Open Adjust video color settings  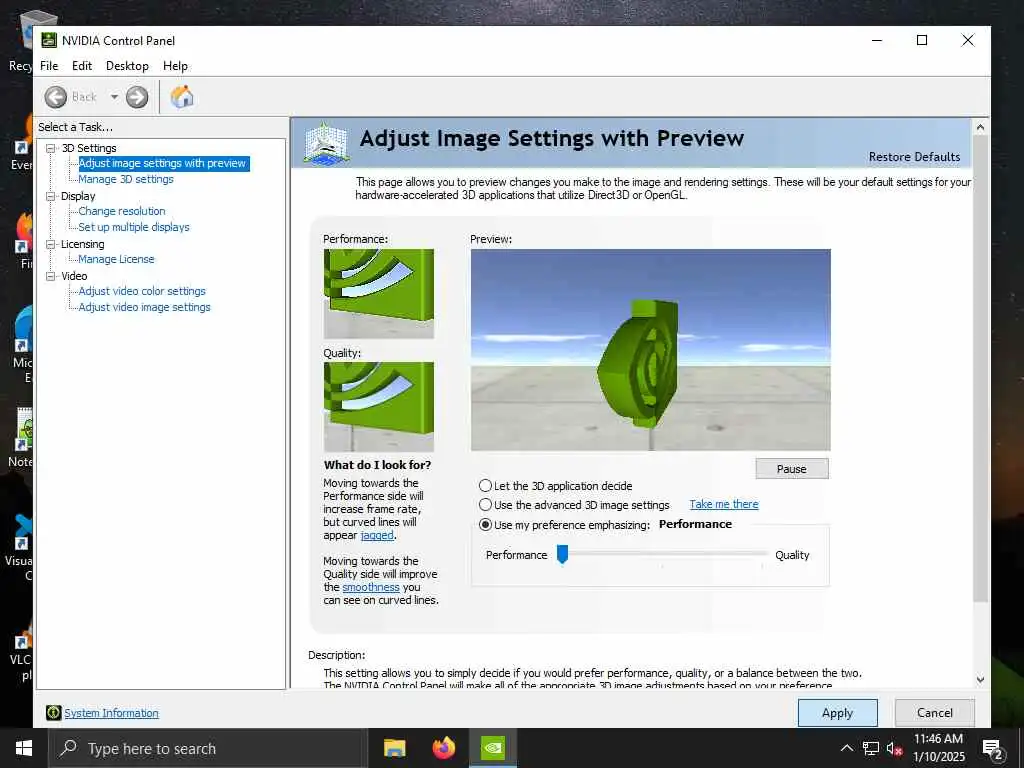142,291
